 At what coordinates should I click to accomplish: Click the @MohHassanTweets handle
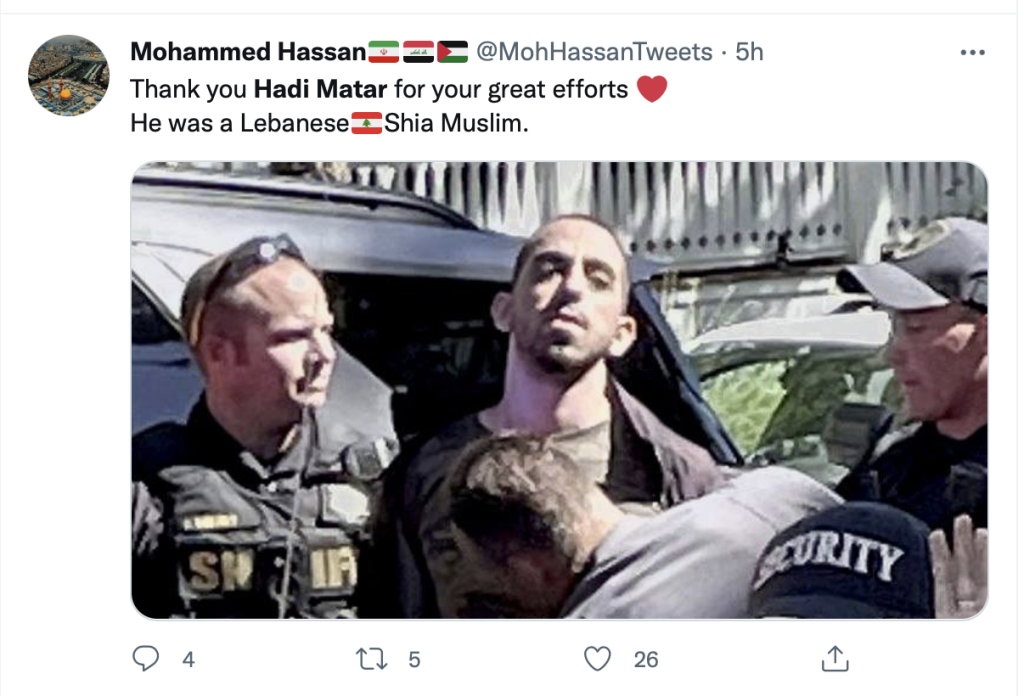click(594, 52)
